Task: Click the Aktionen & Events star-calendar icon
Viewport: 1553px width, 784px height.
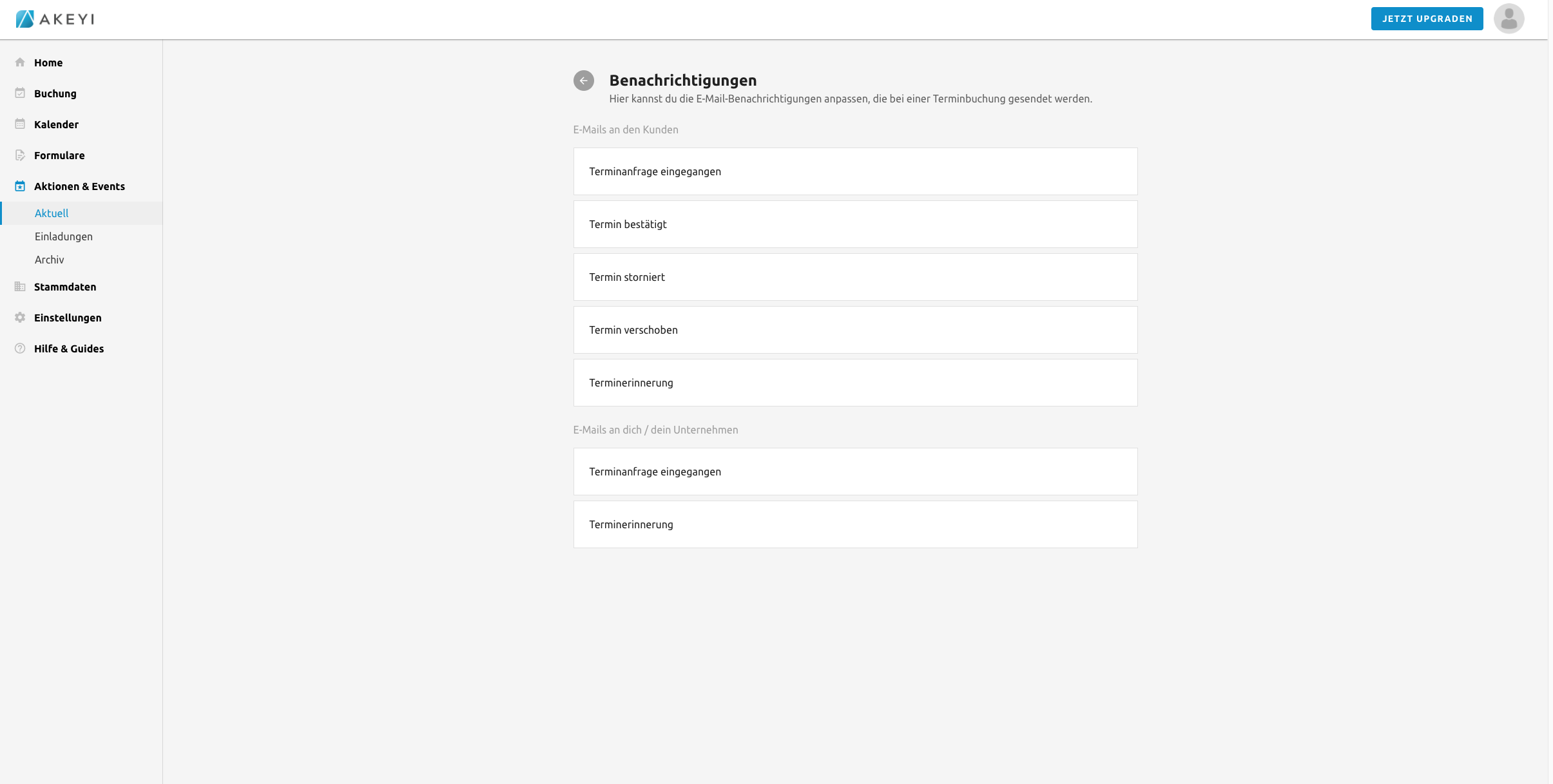Action: [20, 186]
